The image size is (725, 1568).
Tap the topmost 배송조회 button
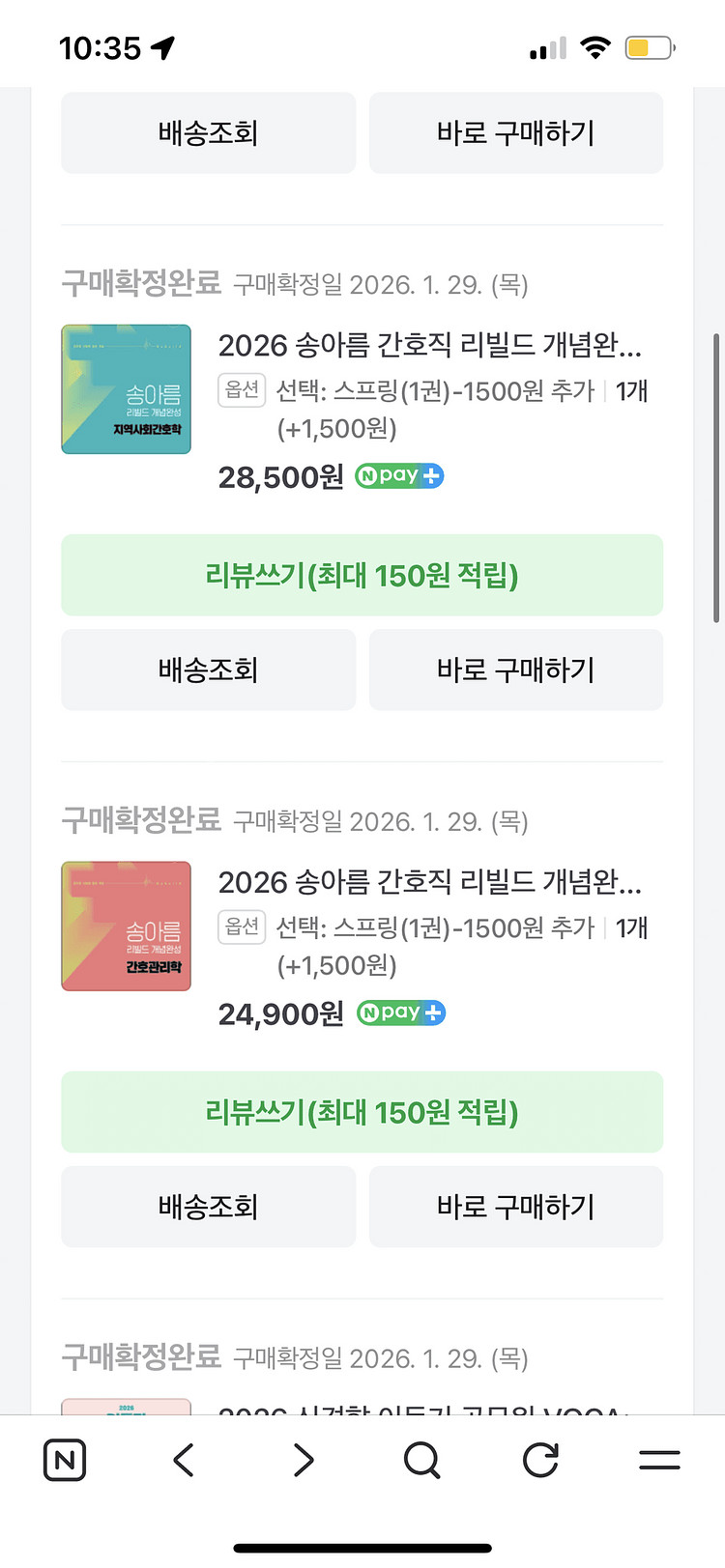pyautogui.click(x=209, y=133)
